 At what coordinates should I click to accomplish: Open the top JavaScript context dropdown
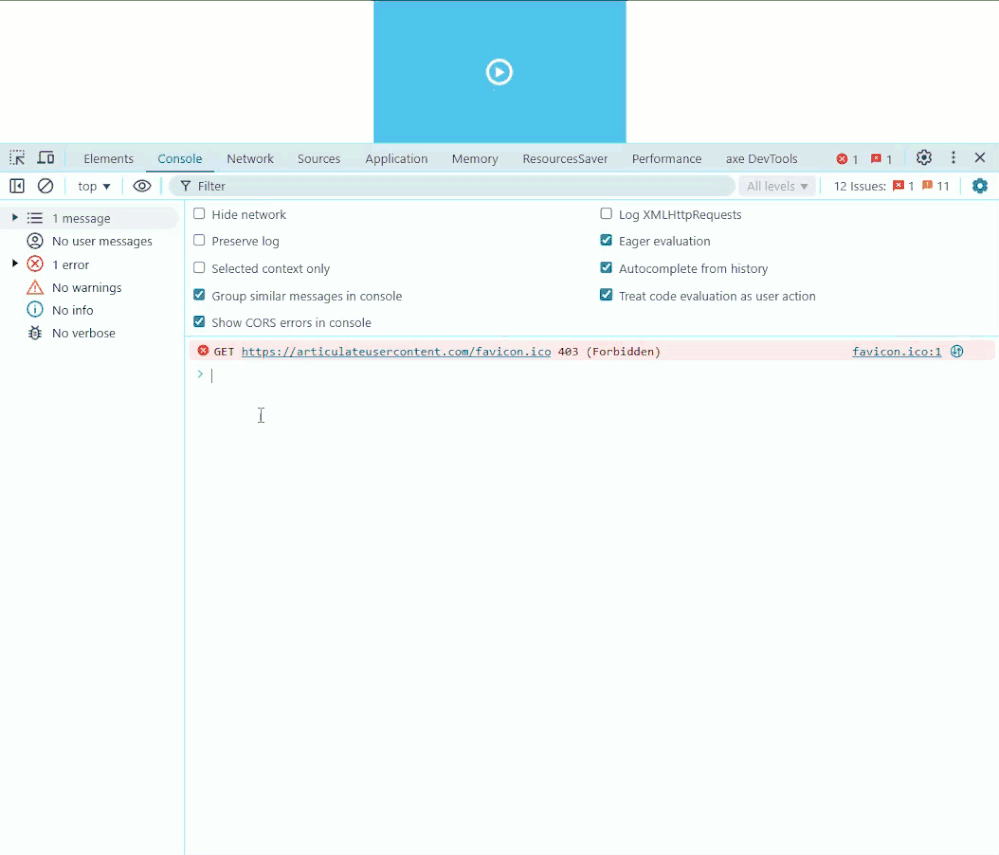[x=94, y=186]
